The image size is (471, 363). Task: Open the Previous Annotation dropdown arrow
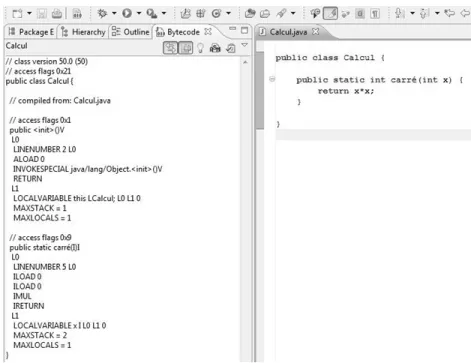437,13
